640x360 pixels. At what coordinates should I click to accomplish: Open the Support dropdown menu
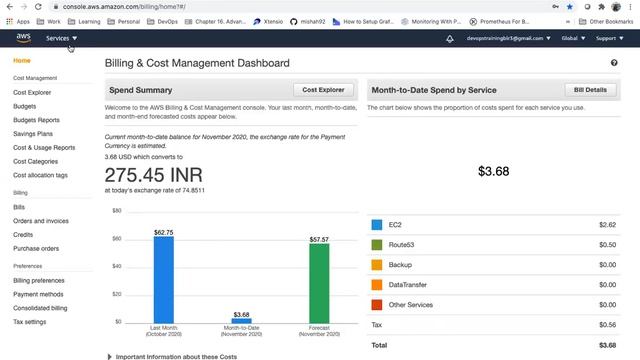tap(609, 38)
